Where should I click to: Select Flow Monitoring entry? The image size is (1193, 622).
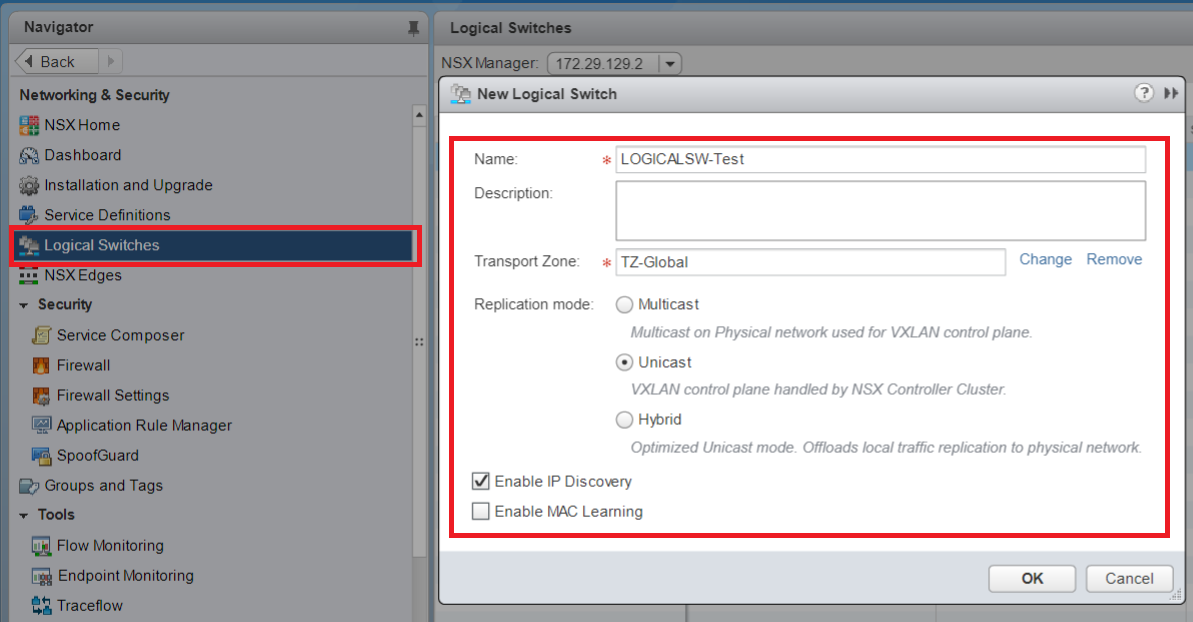pos(110,546)
